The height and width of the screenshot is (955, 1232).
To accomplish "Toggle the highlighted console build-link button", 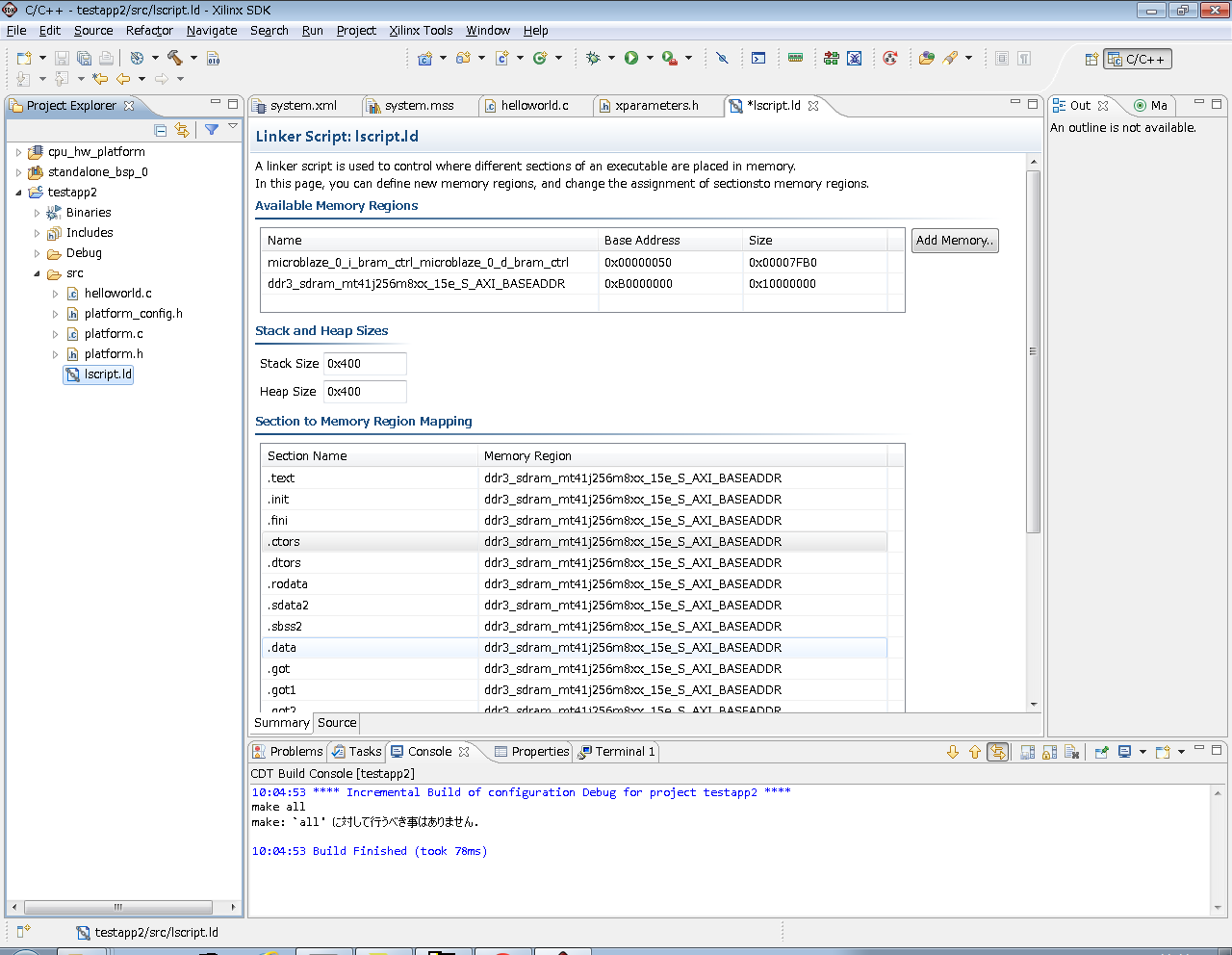I will pos(998,752).
